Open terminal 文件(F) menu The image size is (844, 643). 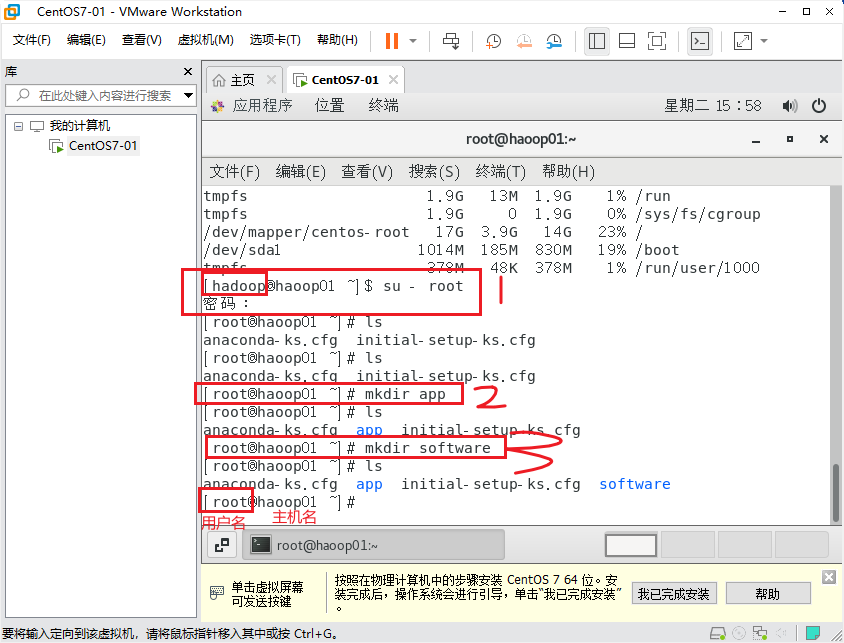click(x=234, y=172)
